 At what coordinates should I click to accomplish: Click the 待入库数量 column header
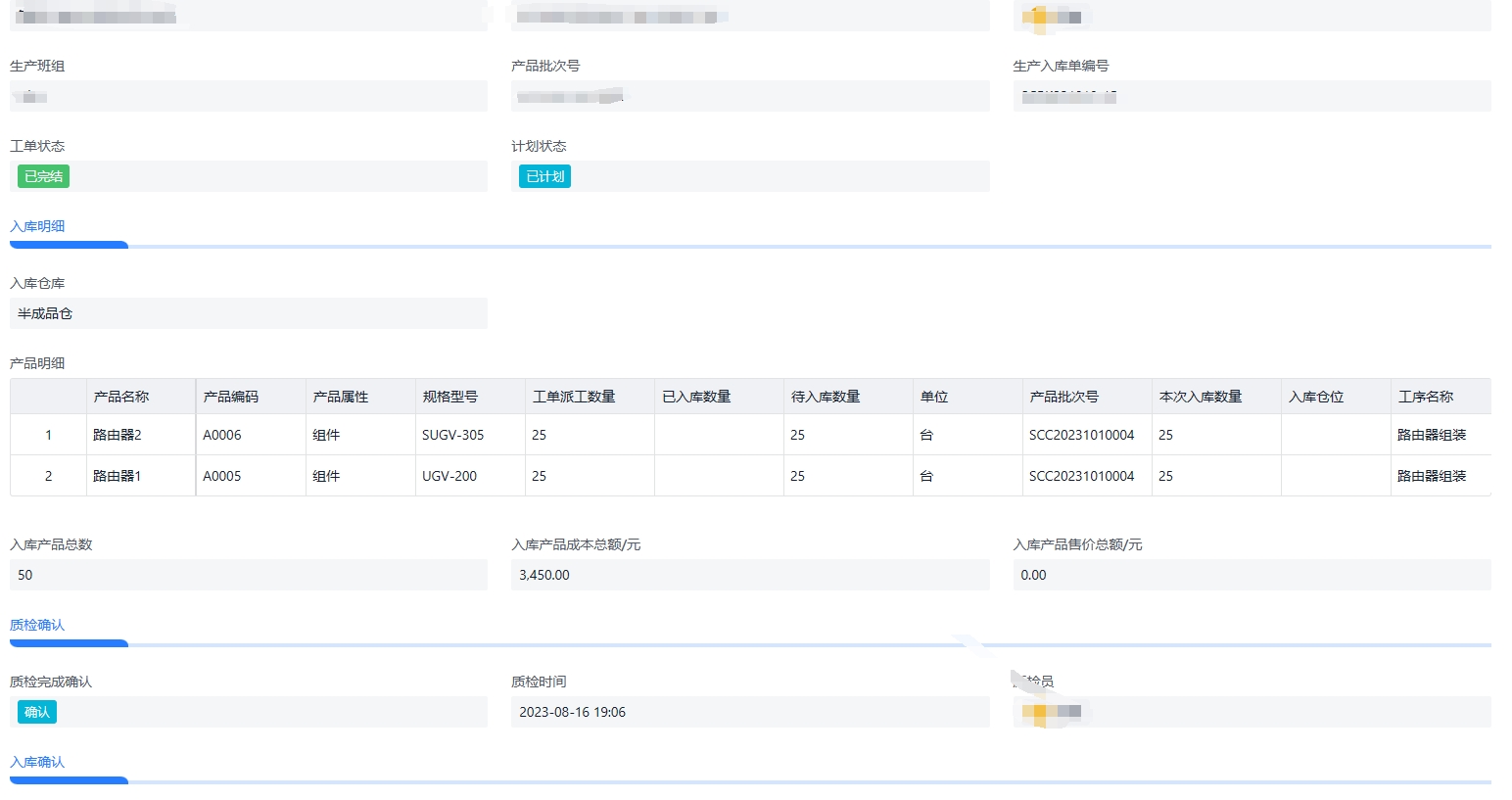pos(826,397)
